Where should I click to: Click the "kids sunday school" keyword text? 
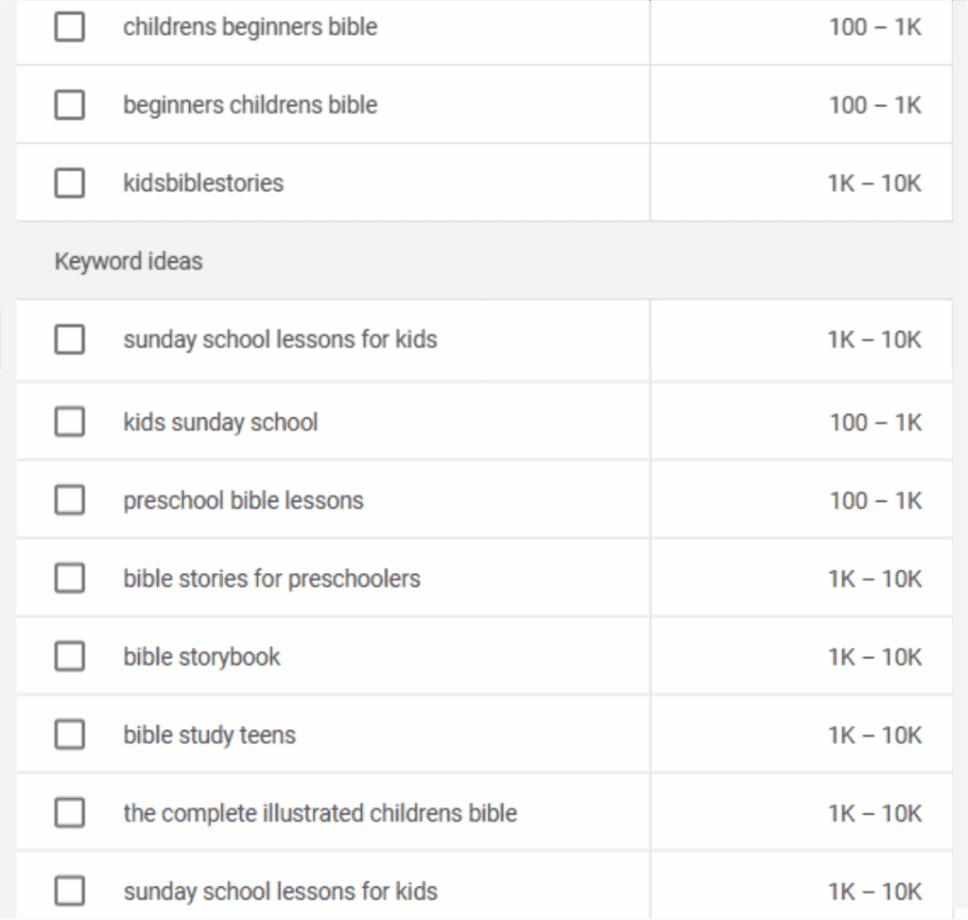[x=220, y=422]
